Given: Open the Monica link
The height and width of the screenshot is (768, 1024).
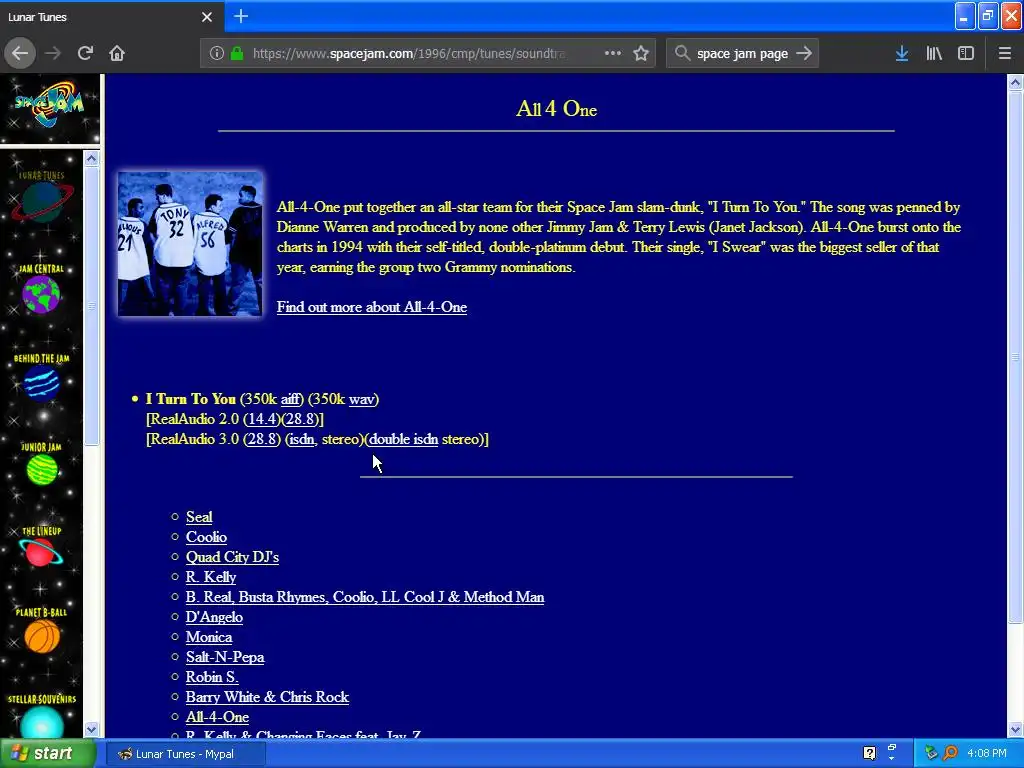Looking at the screenshot, I should pos(209,637).
